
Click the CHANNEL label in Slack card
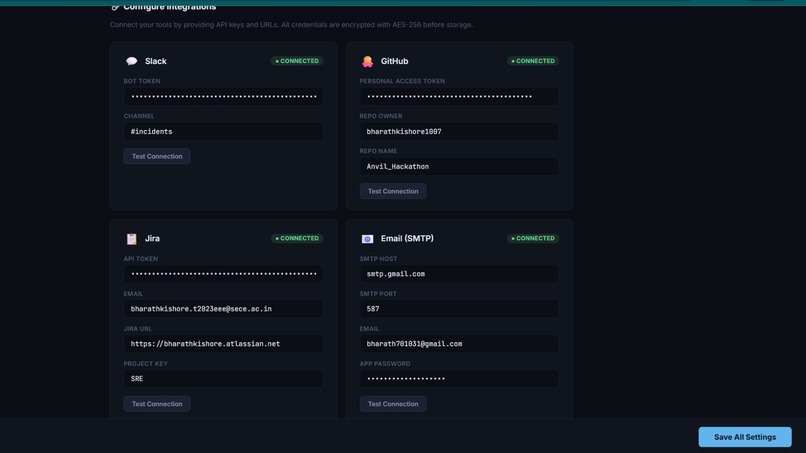[139, 116]
